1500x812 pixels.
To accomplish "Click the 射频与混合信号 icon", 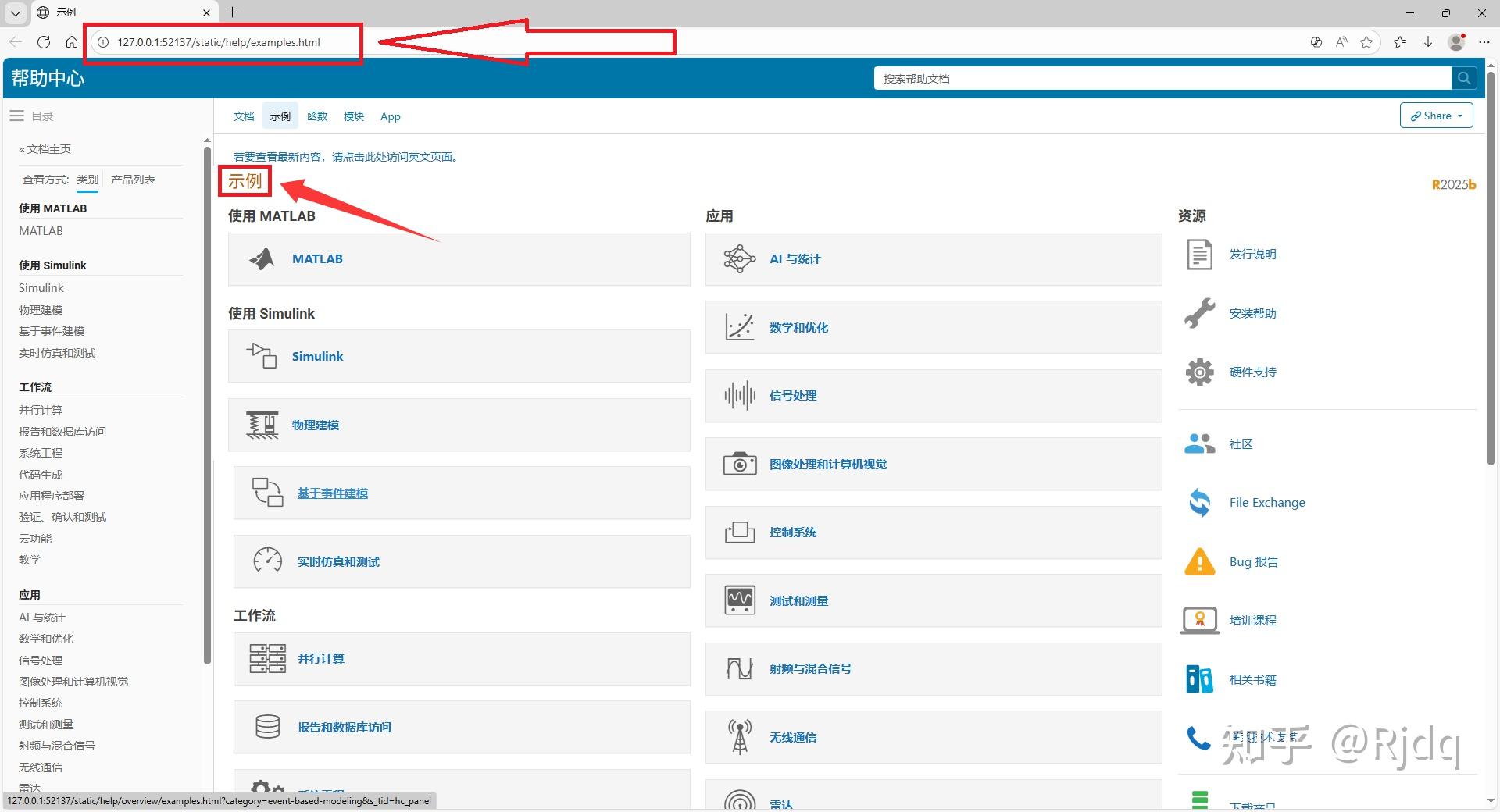I will (x=739, y=668).
